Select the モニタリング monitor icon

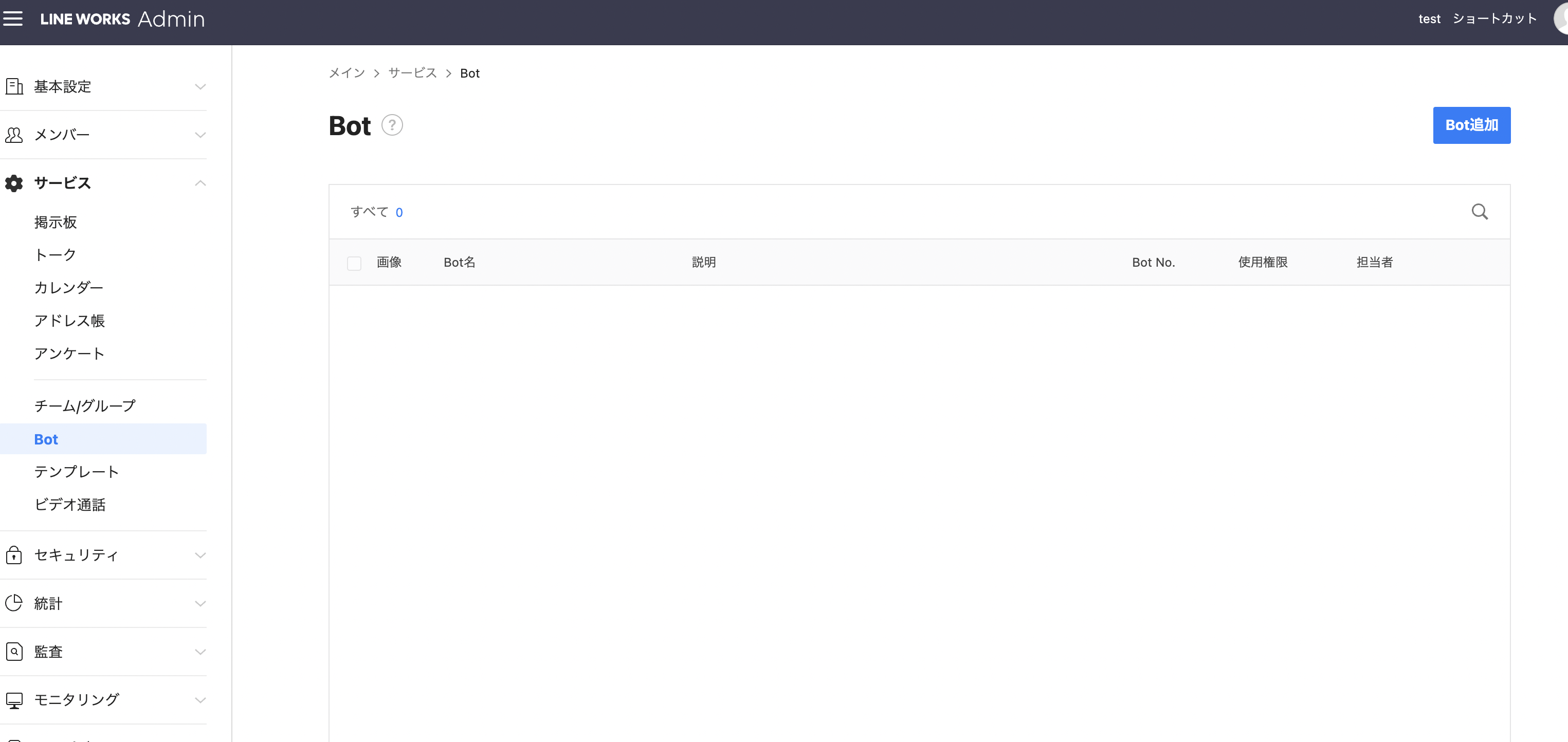click(x=14, y=699)
